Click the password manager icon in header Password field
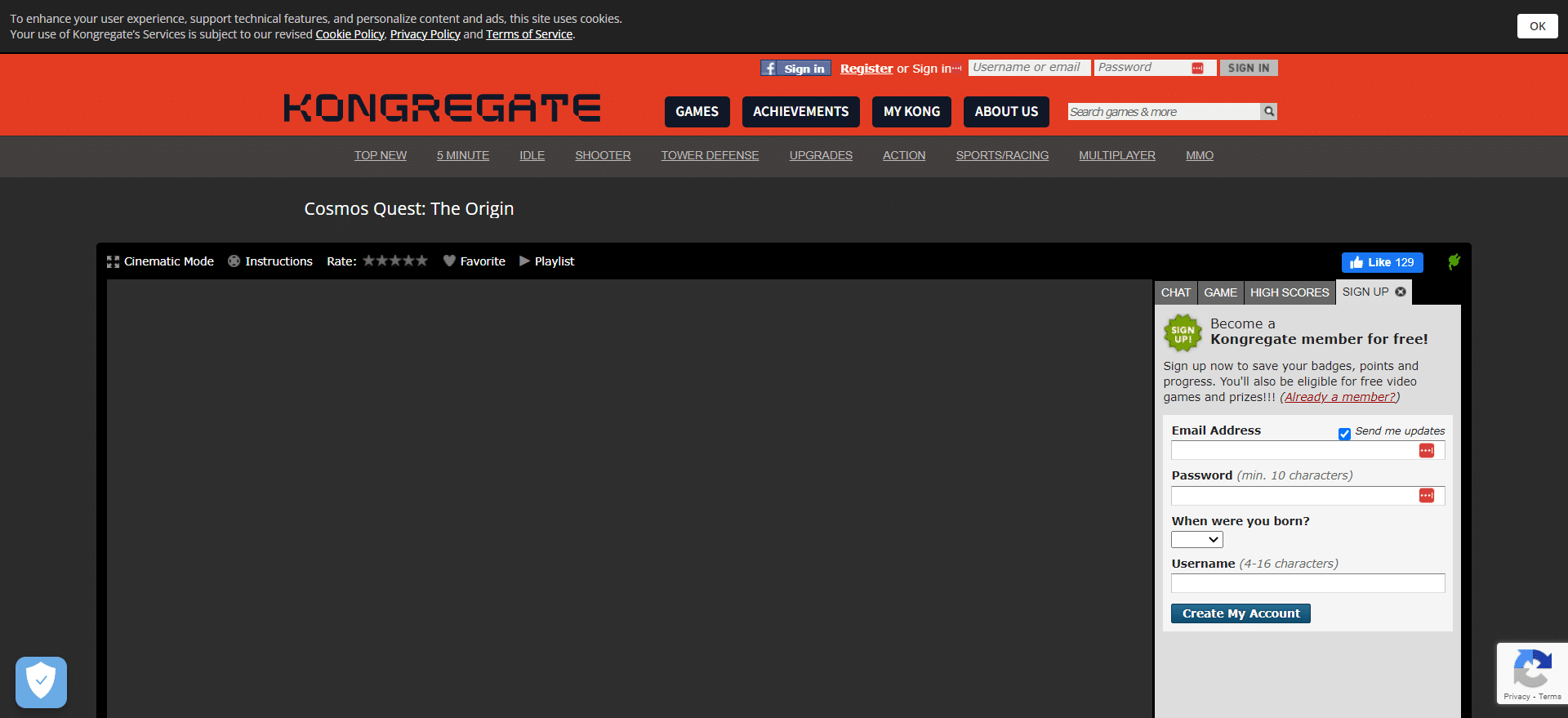This screenshot has height=718, width=1568. pos(1197,69)
